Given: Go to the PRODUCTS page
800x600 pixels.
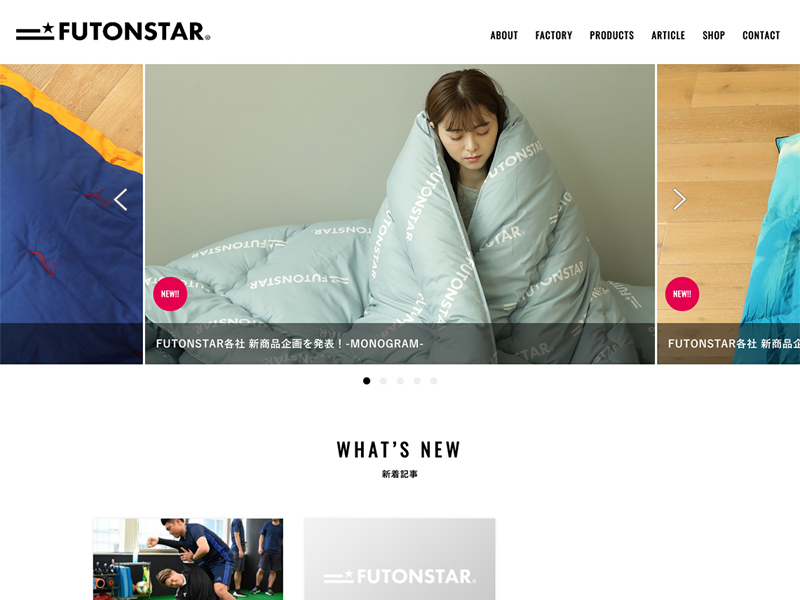Looking at the screenshot, I should point(612,35).
